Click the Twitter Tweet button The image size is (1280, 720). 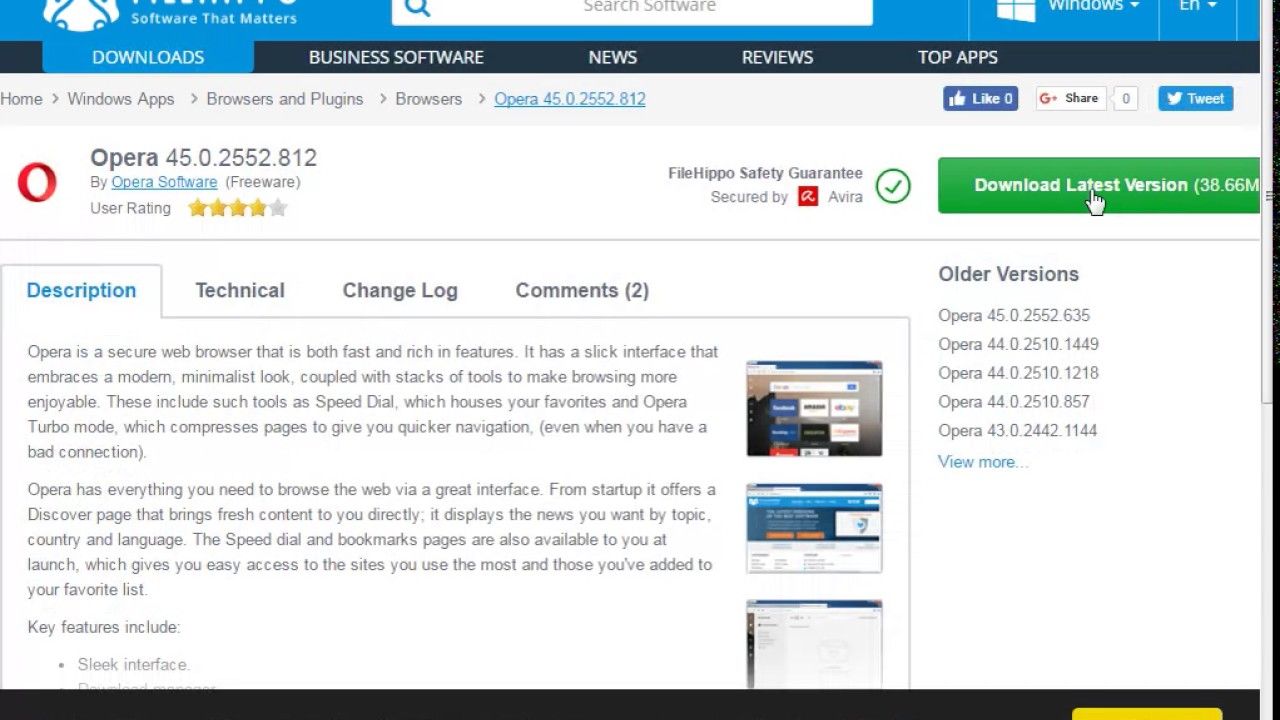[x=1195, y=98]
